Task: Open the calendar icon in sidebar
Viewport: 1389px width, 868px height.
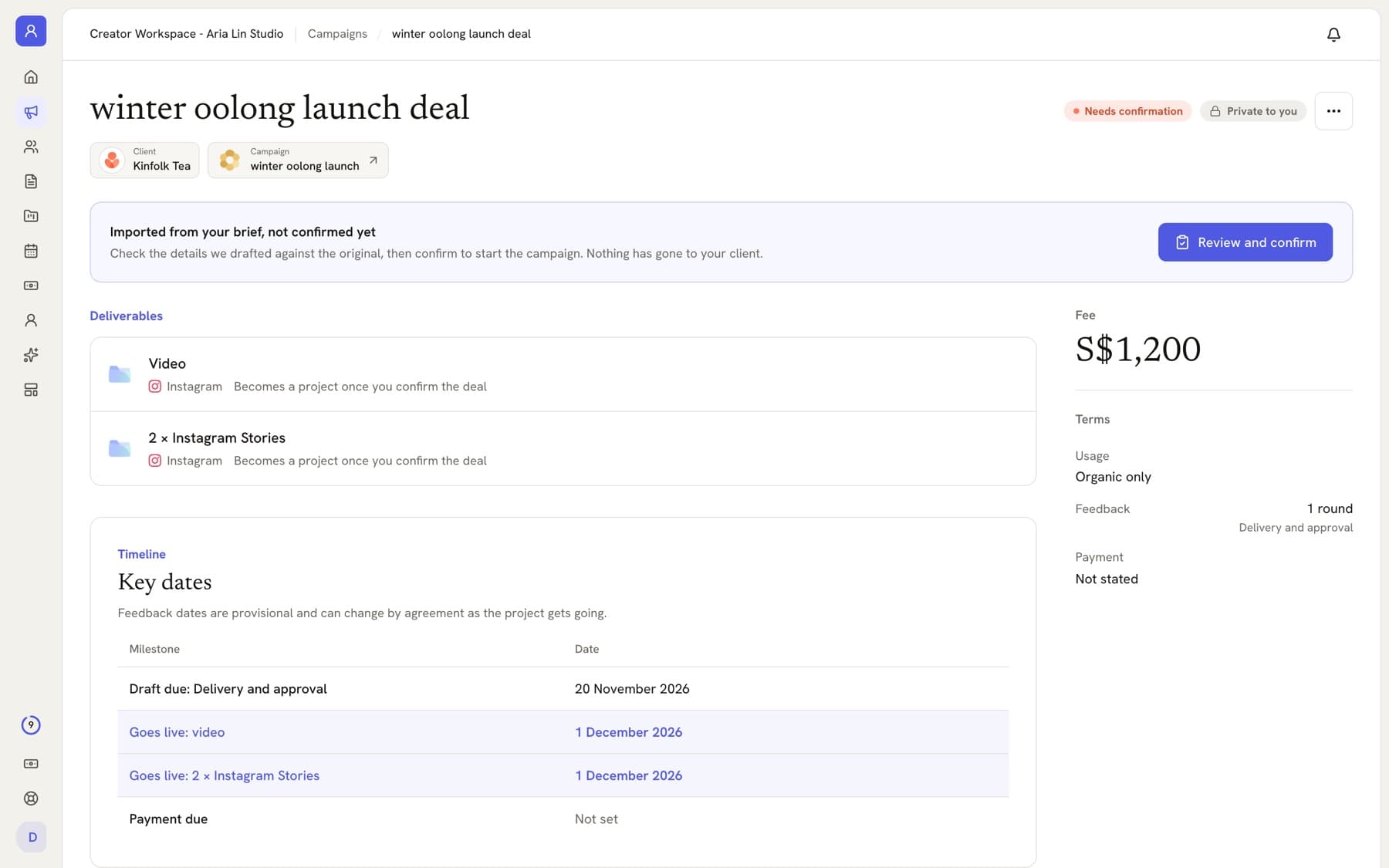Action: click(x=31, y=251)
